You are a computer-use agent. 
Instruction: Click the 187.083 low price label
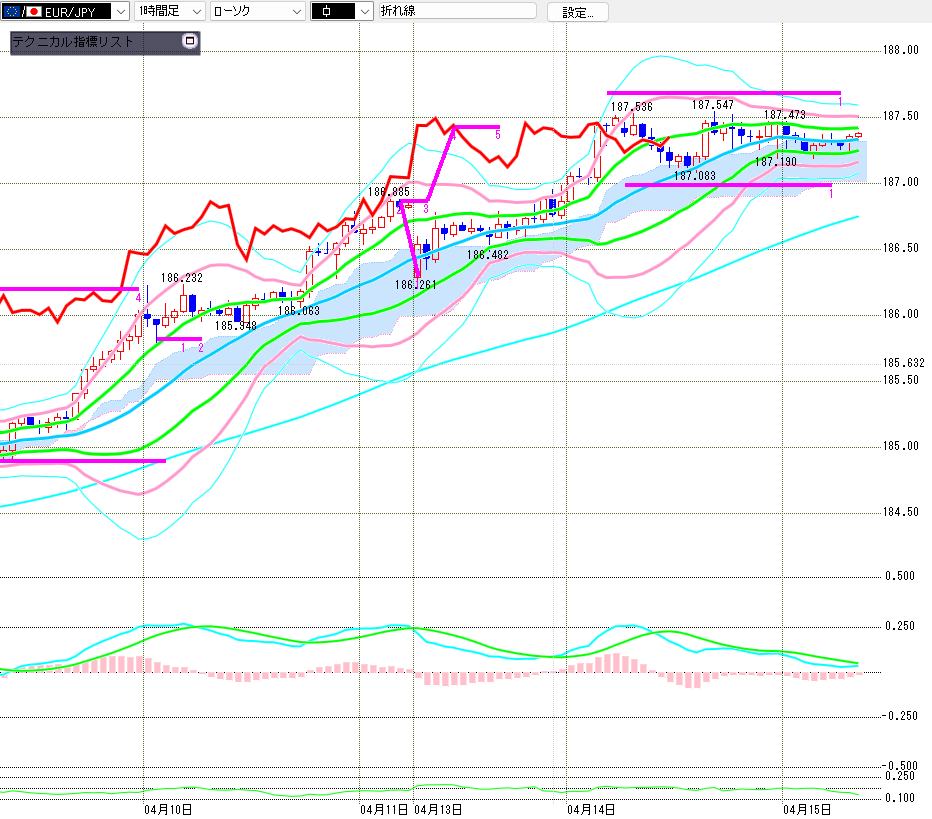pyautogui.click(x=694, y=176)
